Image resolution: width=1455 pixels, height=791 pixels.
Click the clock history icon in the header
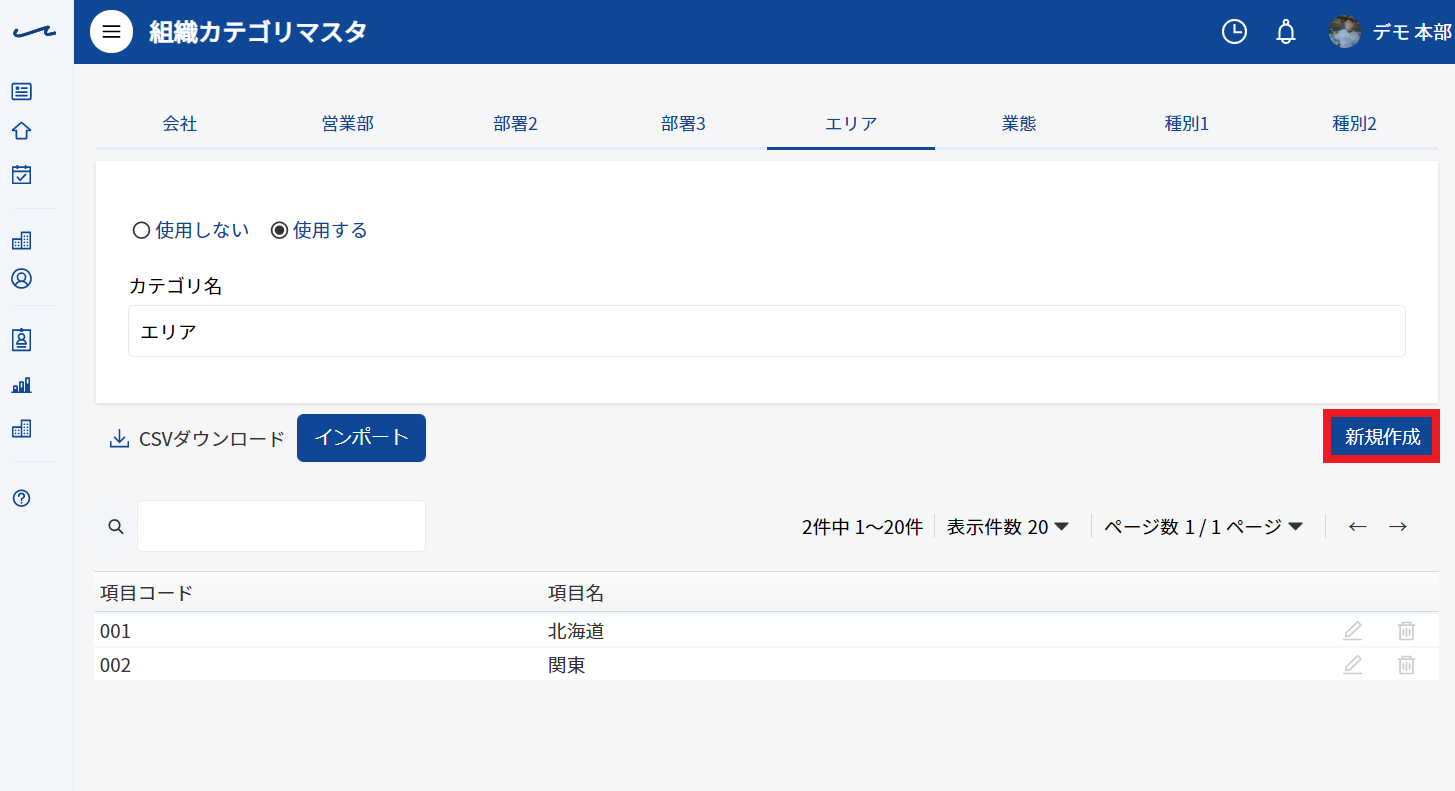point(1235,32)
